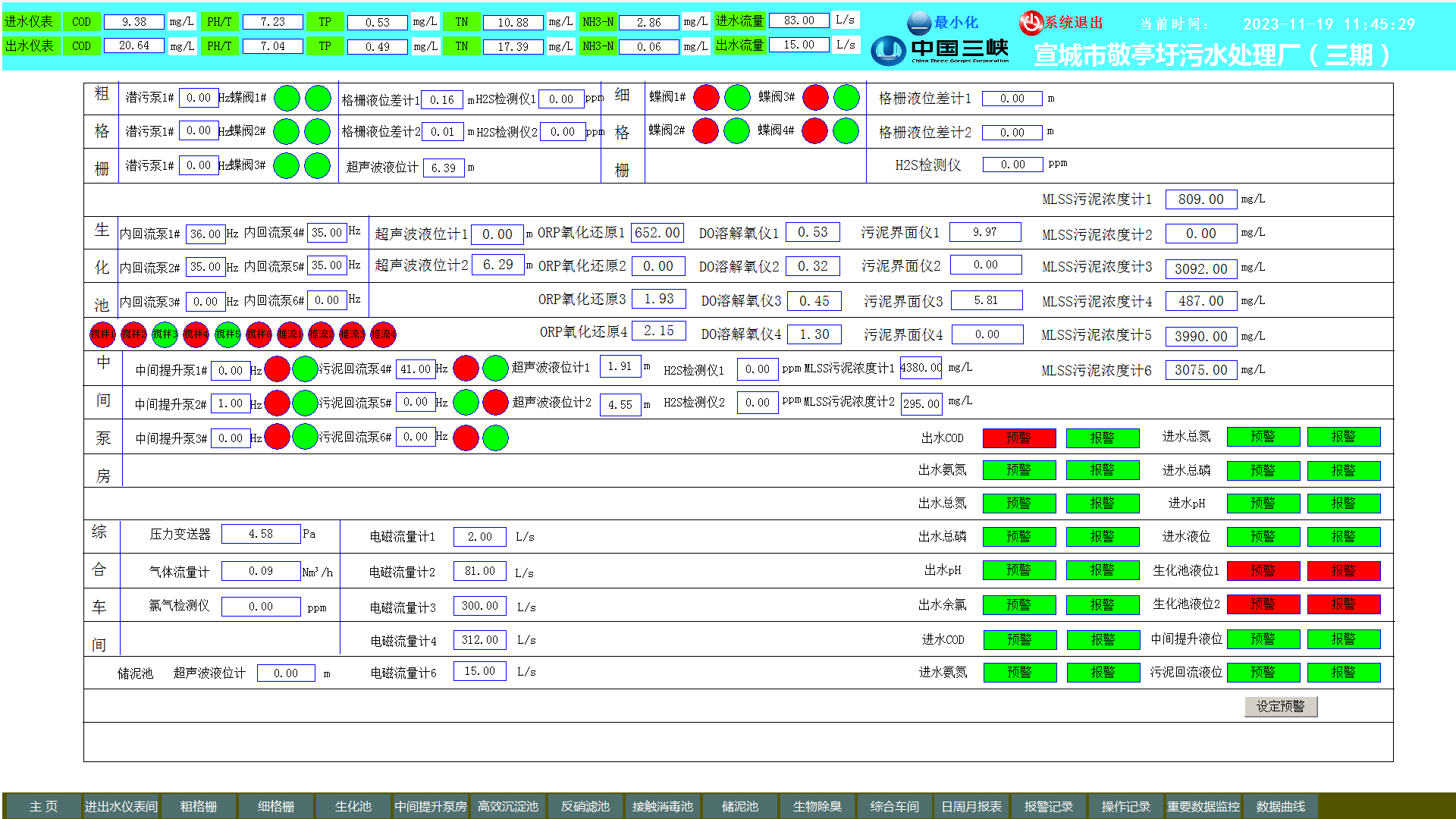Toggle red indicator next to 细格栅 蝶阀1#
Image resolution: width=1456 pixels, height=819 pixels.
(x=705, y=98)
